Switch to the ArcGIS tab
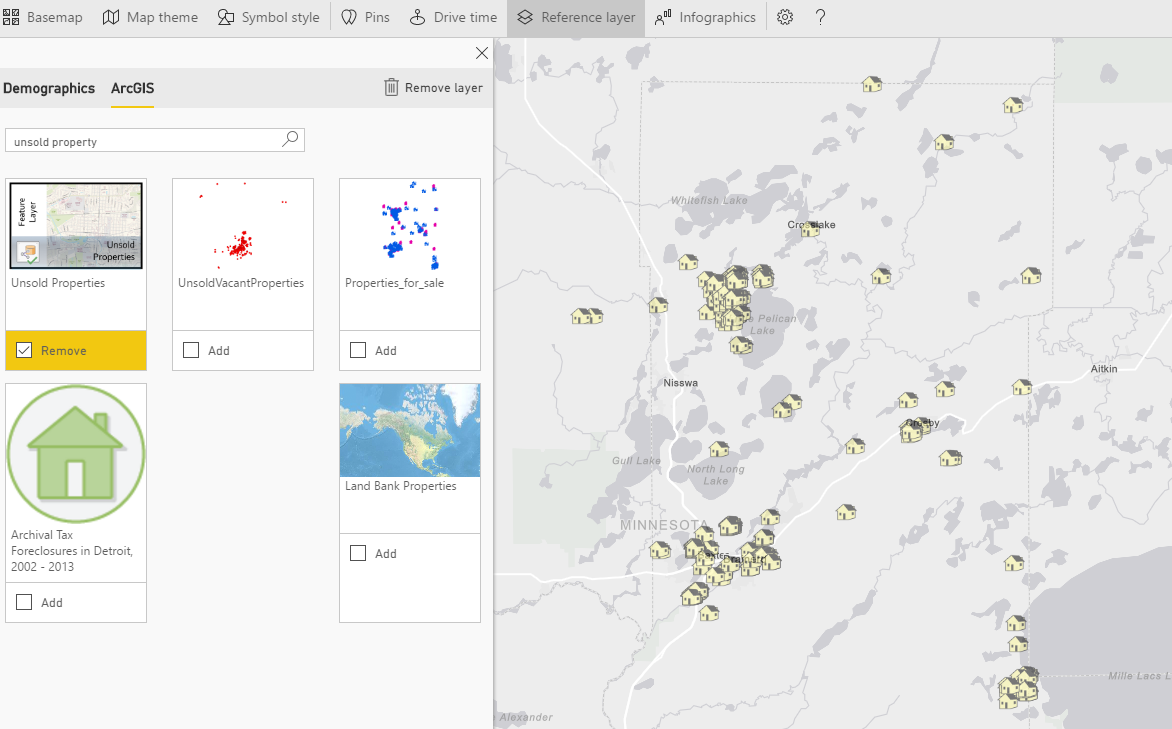 tap(132, 88)
